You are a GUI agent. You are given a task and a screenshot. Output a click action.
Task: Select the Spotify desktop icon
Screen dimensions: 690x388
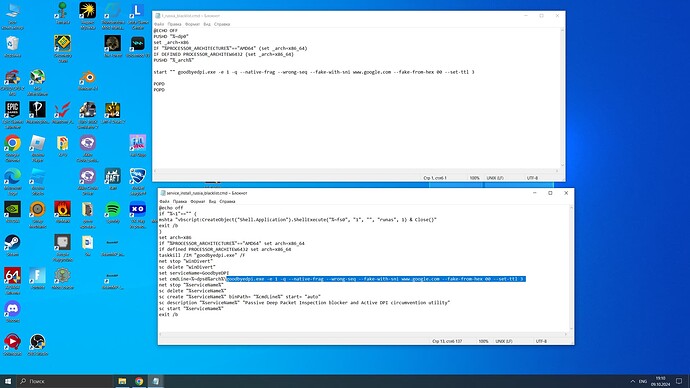point(113,212)
